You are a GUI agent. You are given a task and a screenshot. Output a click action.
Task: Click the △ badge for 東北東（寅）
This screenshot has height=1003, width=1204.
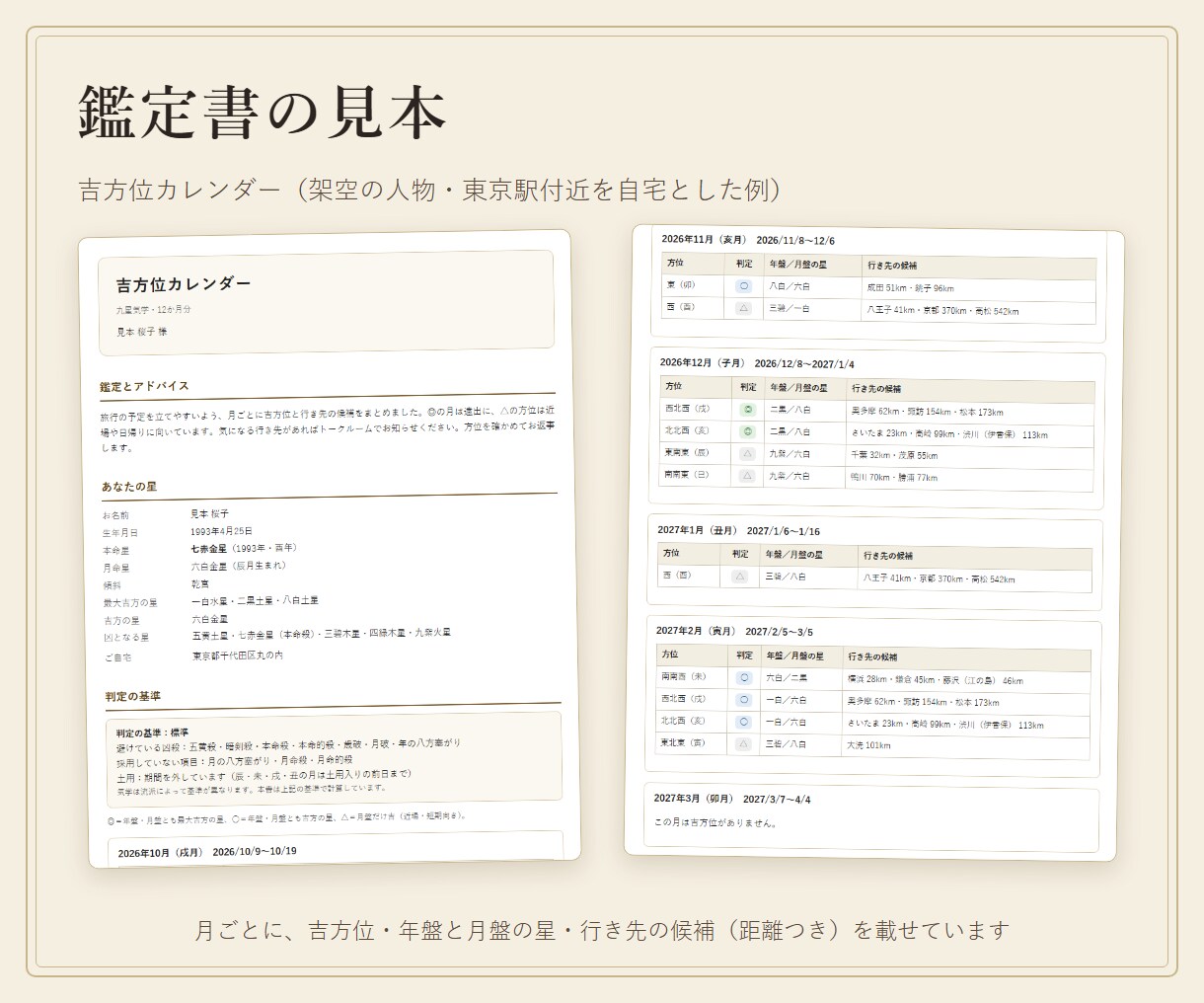click(x=743, y=743)
